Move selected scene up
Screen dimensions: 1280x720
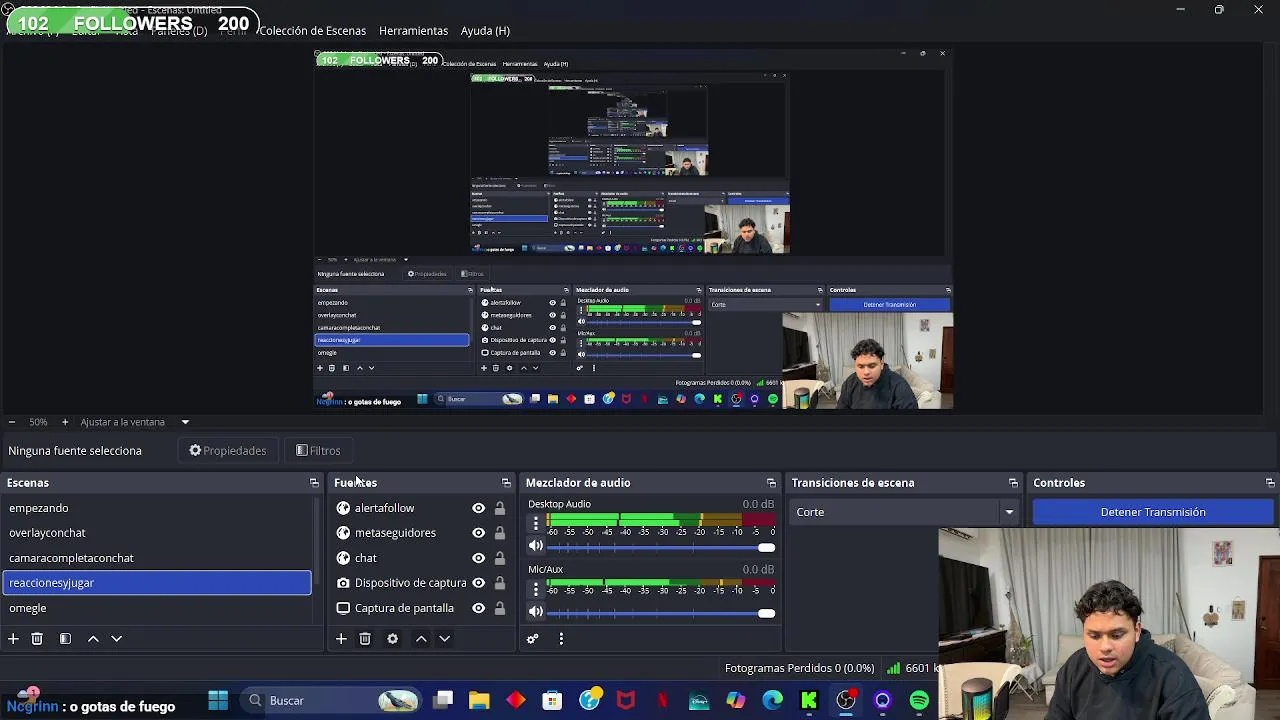[x=93, y=639]
